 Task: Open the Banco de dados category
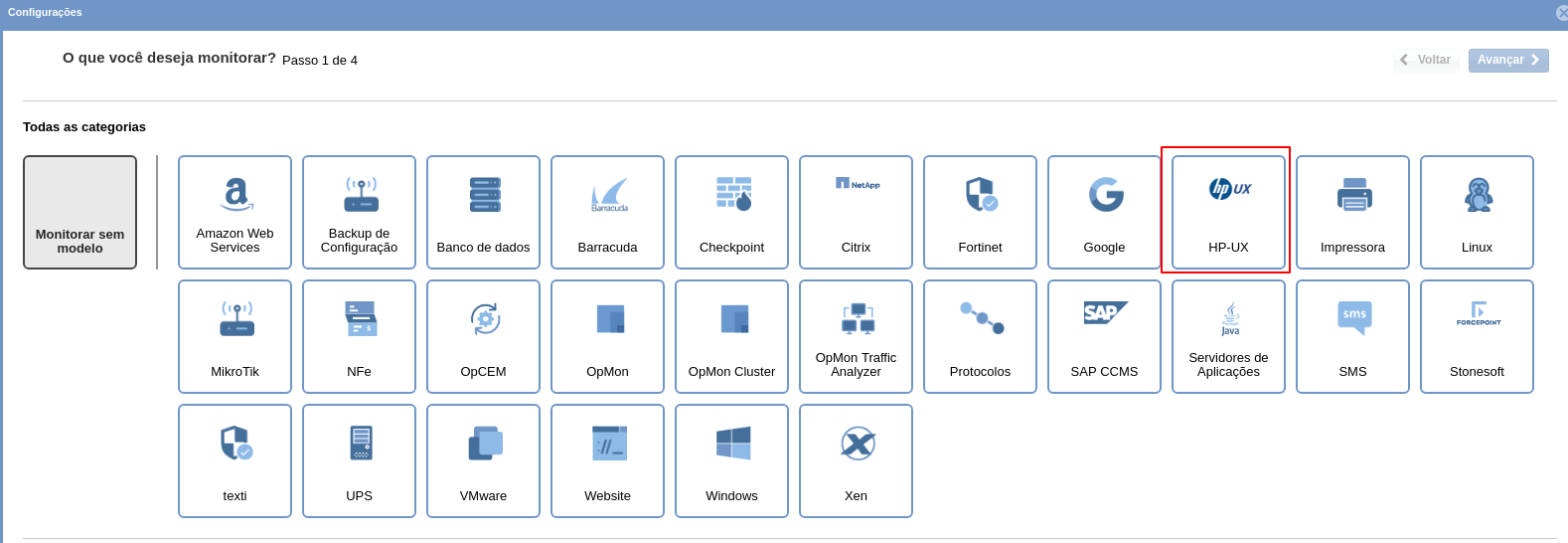click(483, 212)
